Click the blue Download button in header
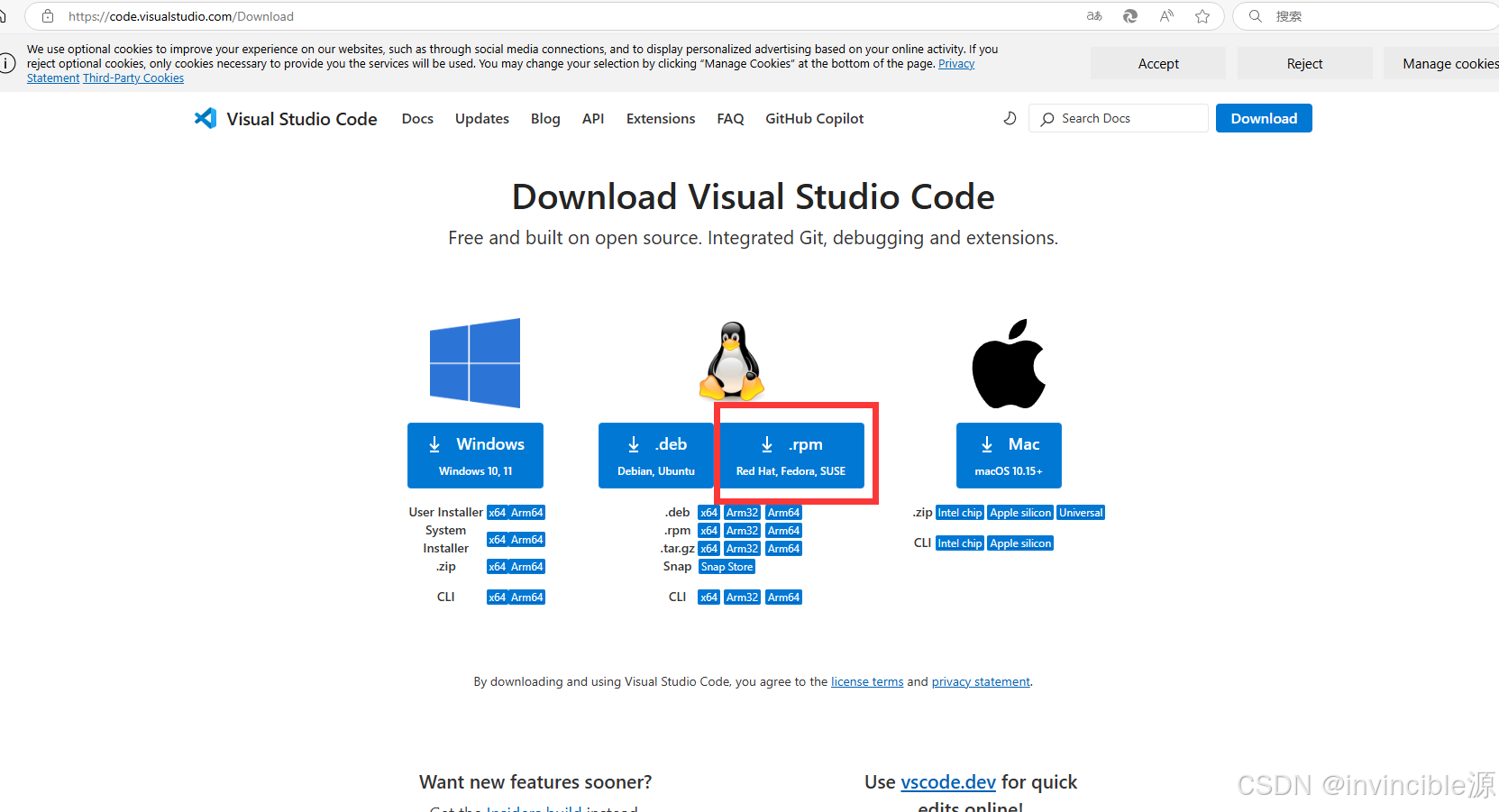Viewport: 1499px width, 812px height. [1264, 118]
